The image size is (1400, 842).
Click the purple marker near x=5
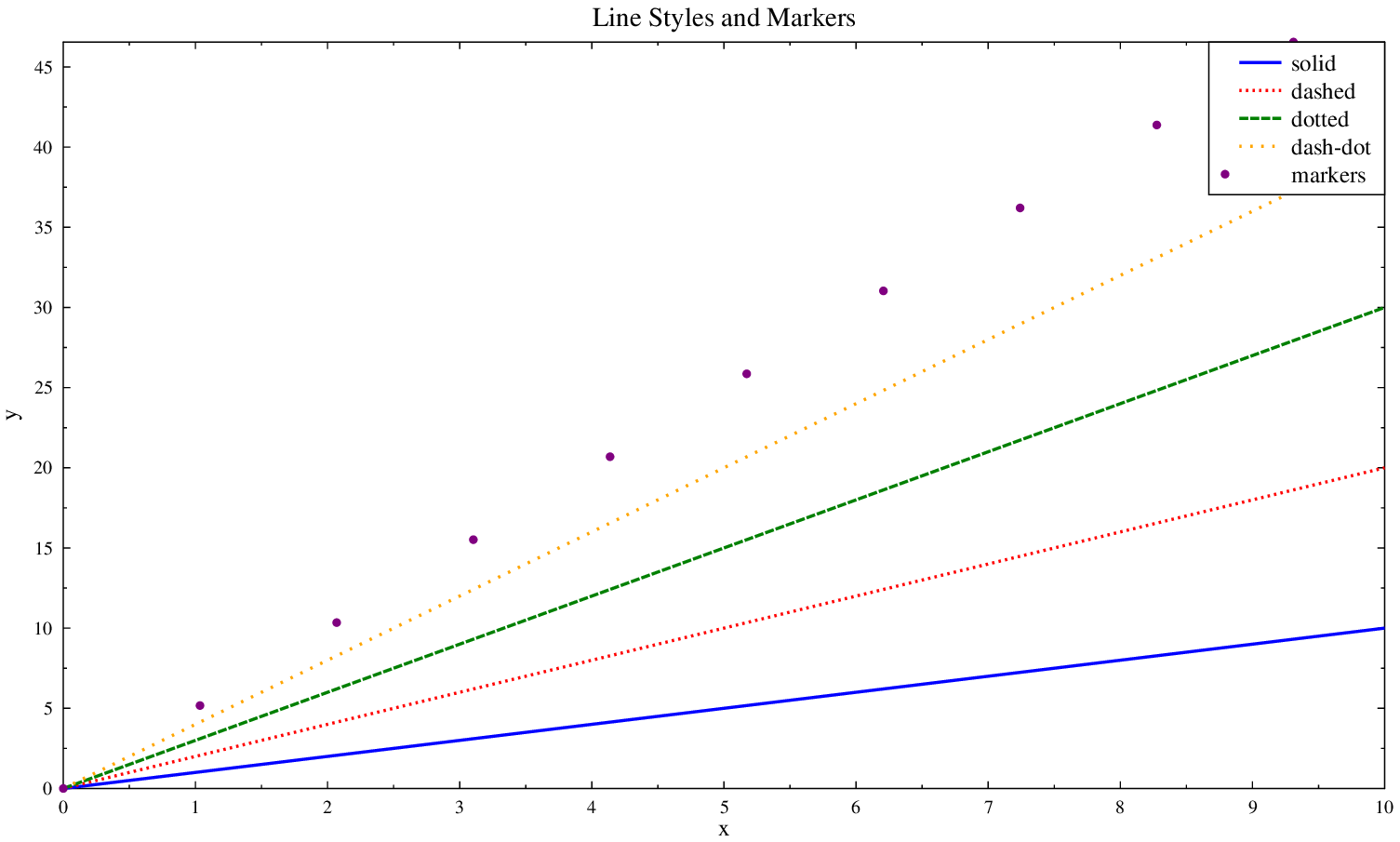click(x=746, y=374)
